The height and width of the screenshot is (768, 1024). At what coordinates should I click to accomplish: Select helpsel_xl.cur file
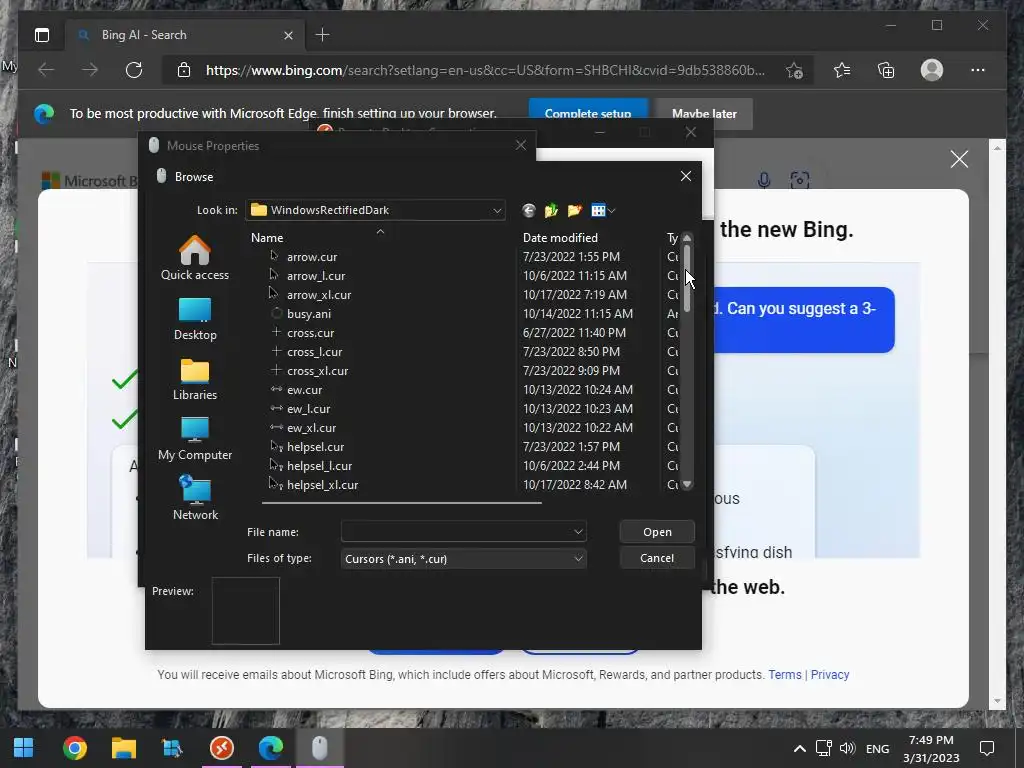[323, 484]
